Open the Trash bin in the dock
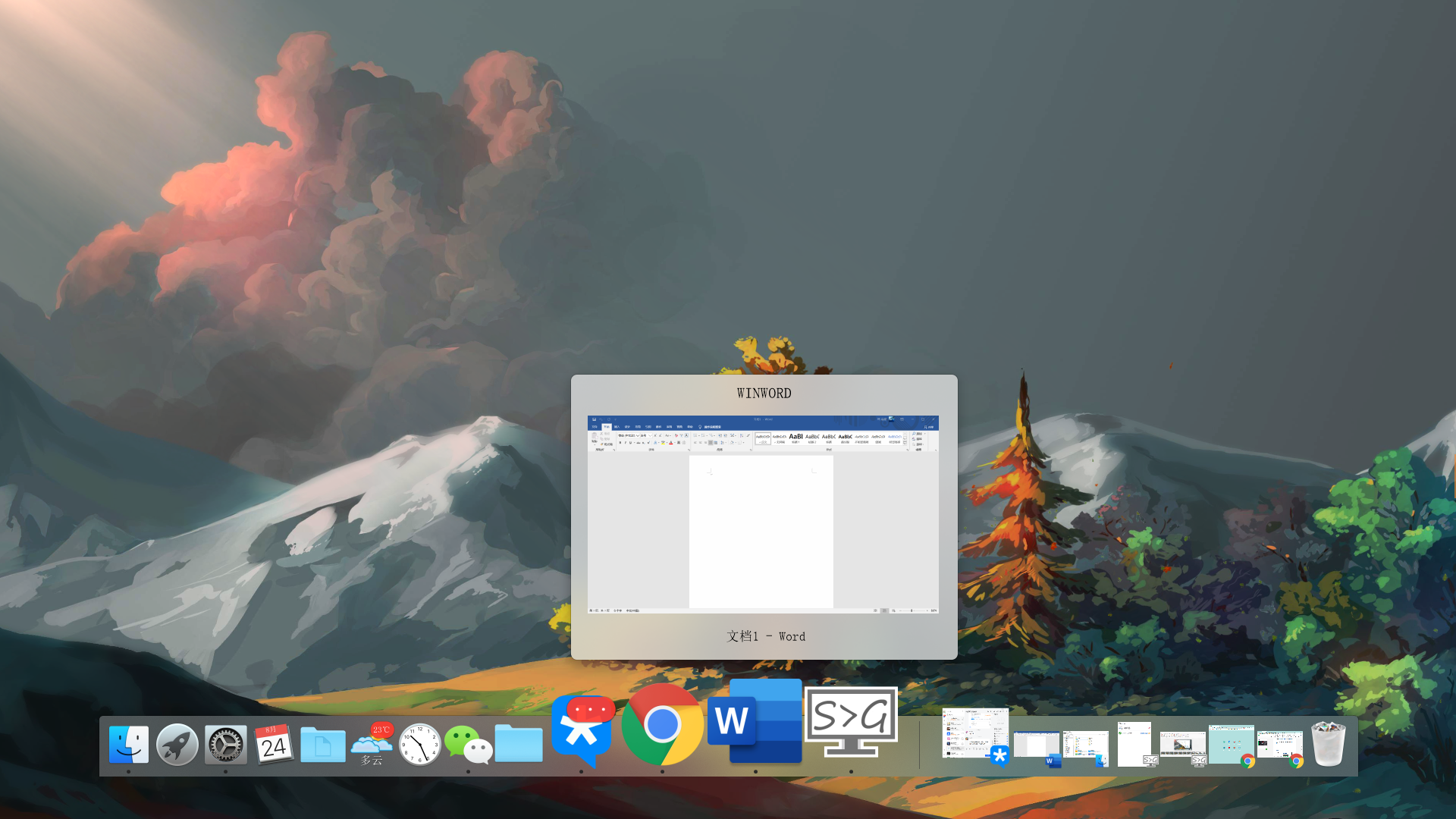1456x819 pixels. click(x=1328, y=745)
